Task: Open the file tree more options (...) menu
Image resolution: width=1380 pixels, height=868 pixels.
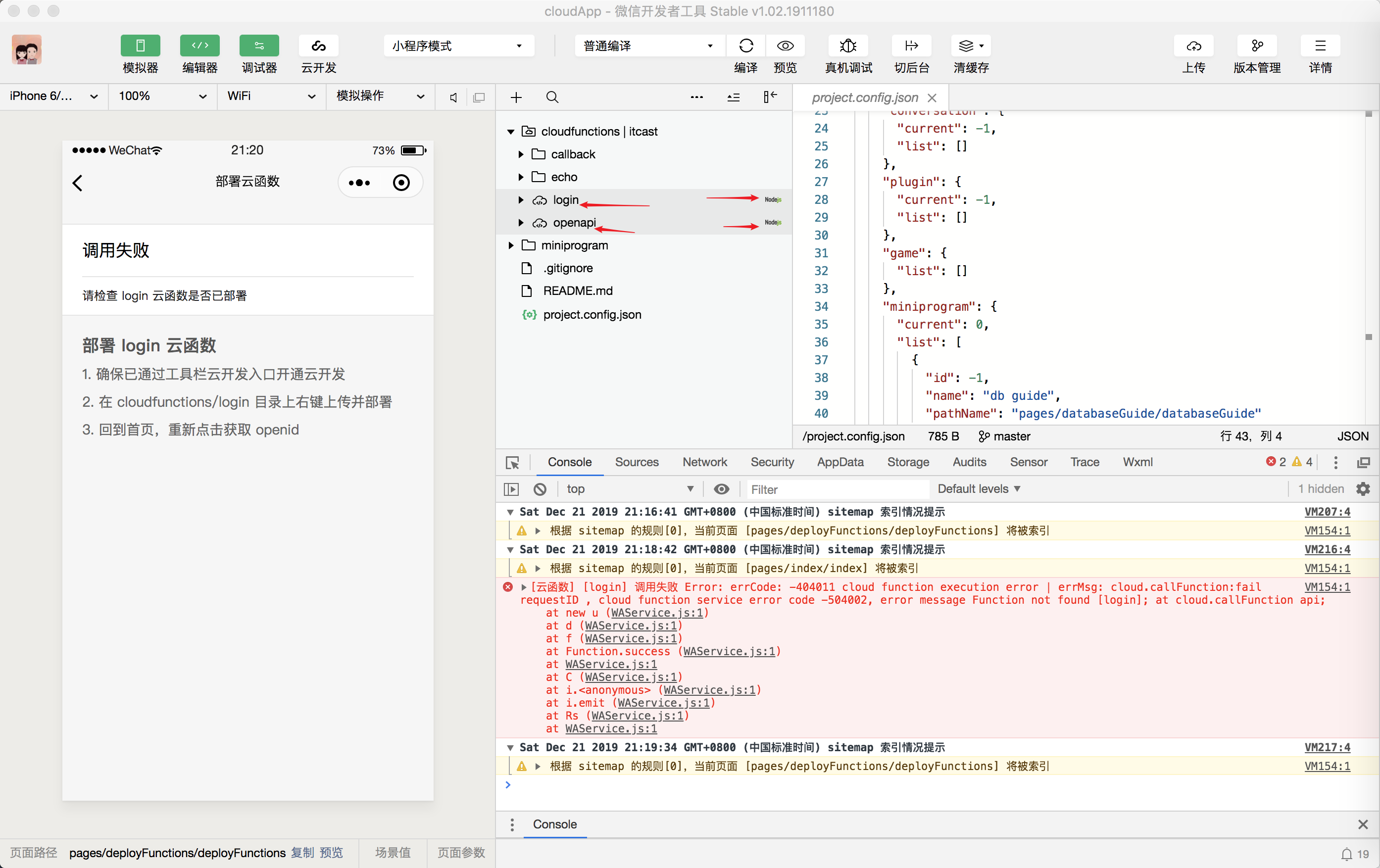Action: coord(696,97)
